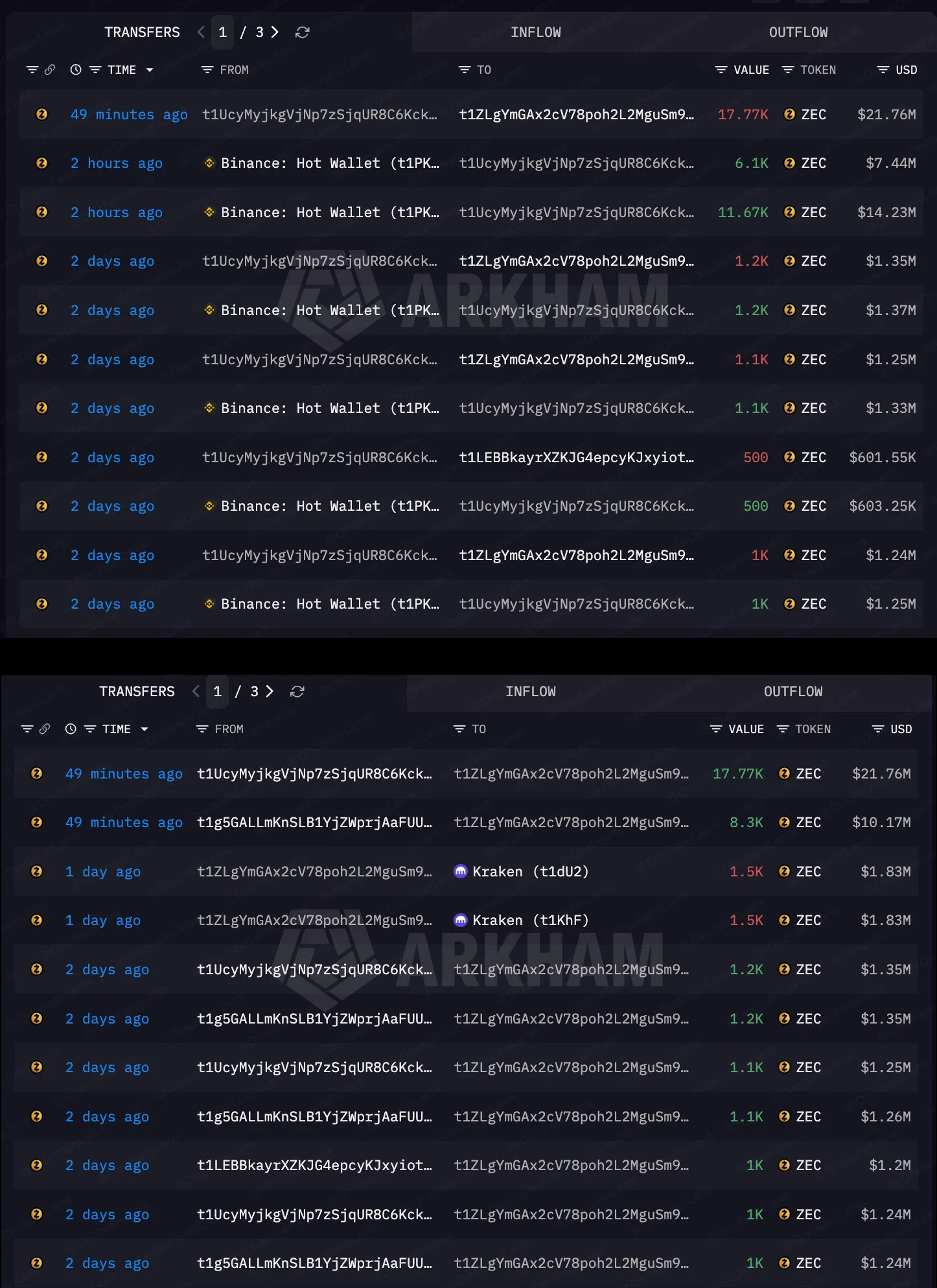Refresh the lower Transfers table

coord(297,692)
